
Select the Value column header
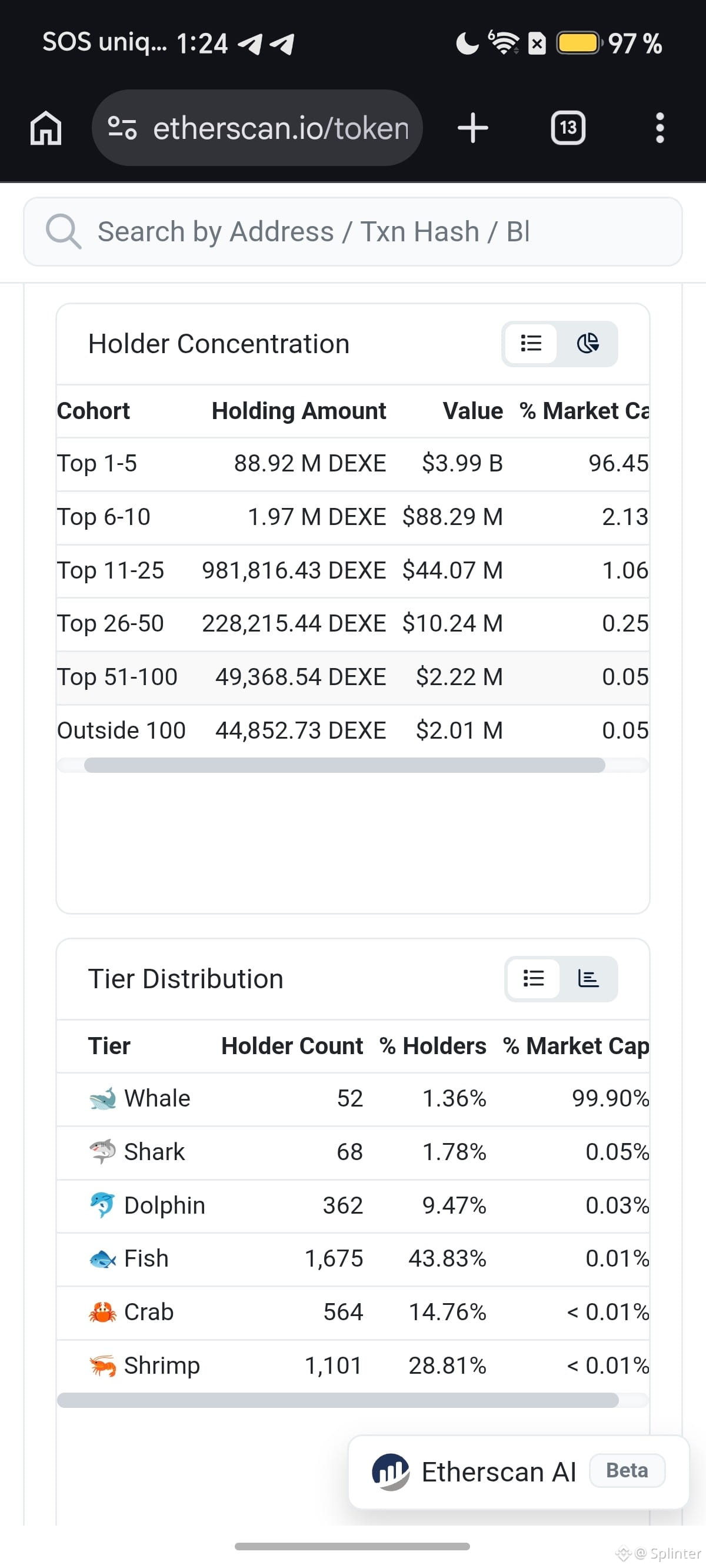click(x=473, y=411)
